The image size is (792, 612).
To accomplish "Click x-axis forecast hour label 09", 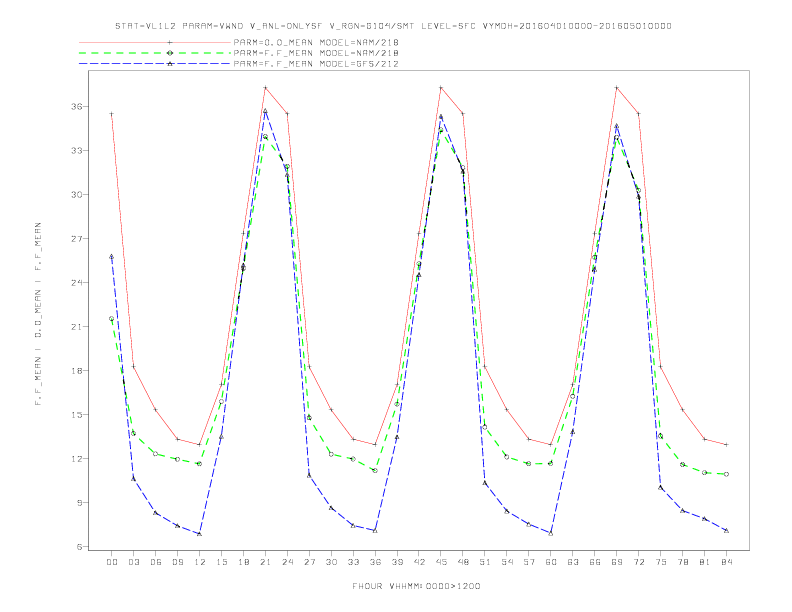I will pyautogui.click(x=178, y=562).
